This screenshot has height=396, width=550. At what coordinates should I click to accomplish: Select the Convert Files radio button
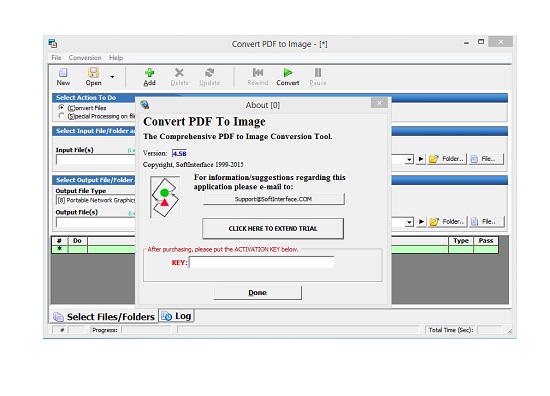pyautogui.click(x=62, y=107)
